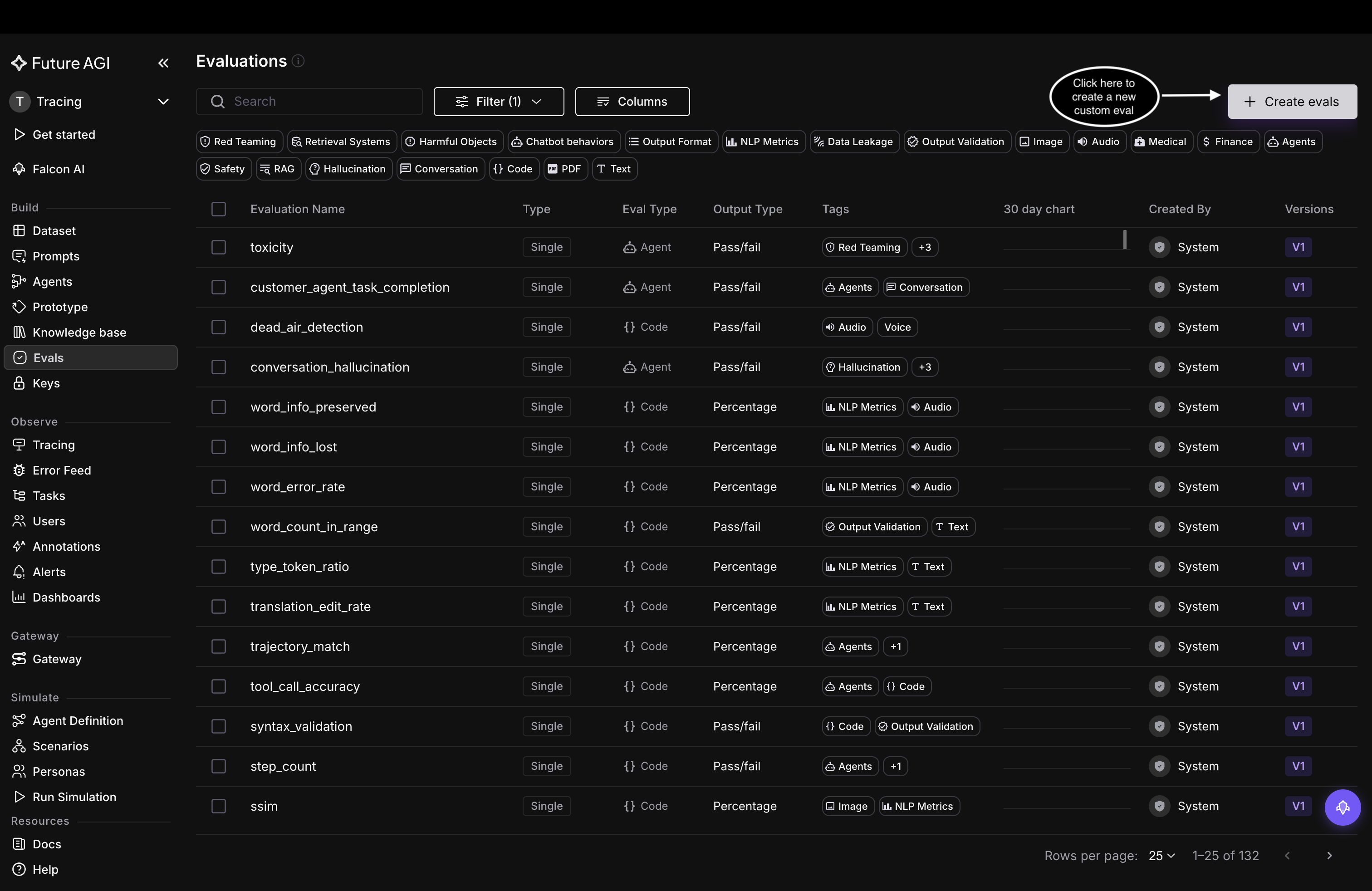Check the conversation_hallucination row checkbox
This screenshot has width=1372, height=891.
(x=219, y=367)
